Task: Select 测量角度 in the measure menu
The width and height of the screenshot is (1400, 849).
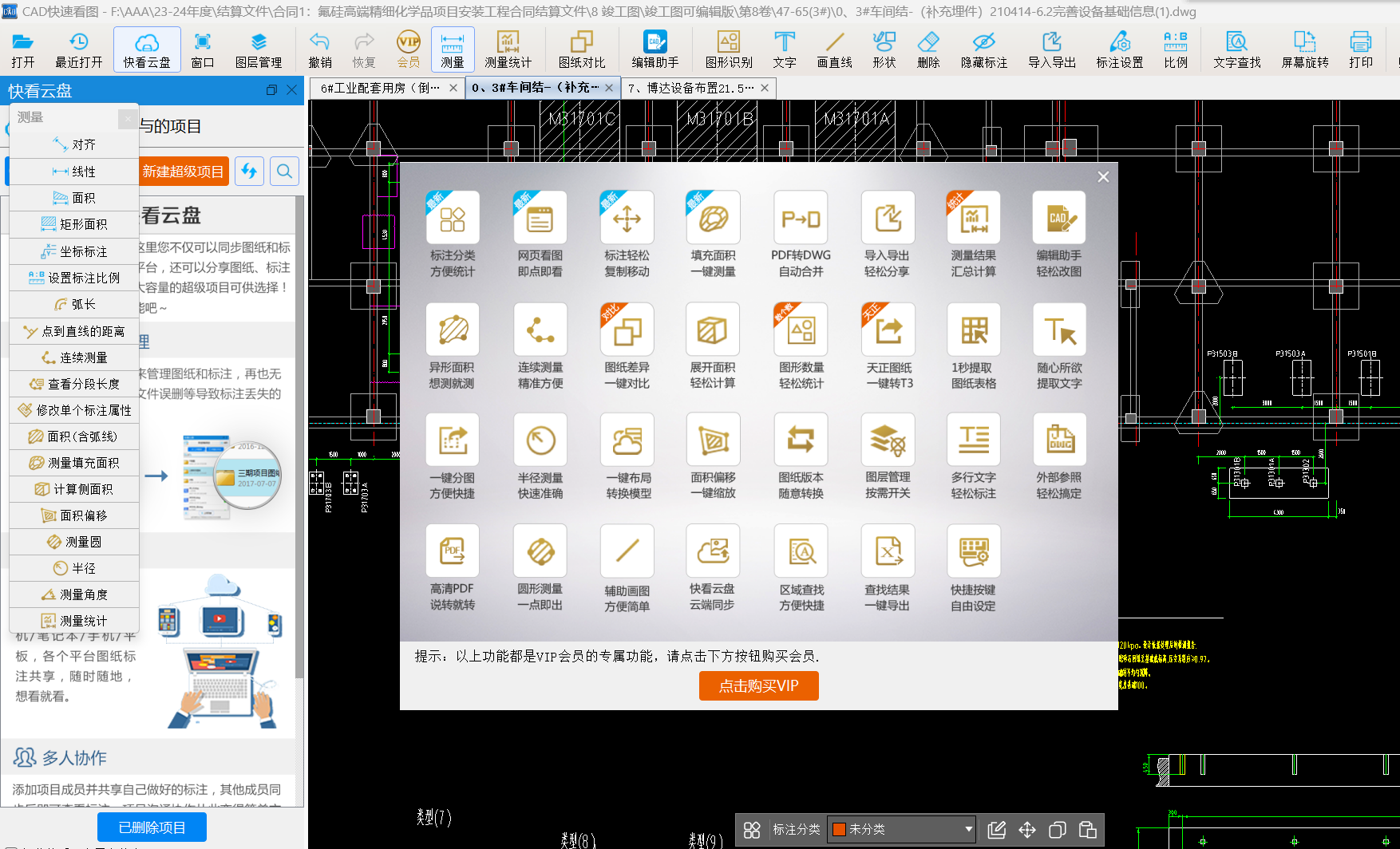Action: pos(74,594)
